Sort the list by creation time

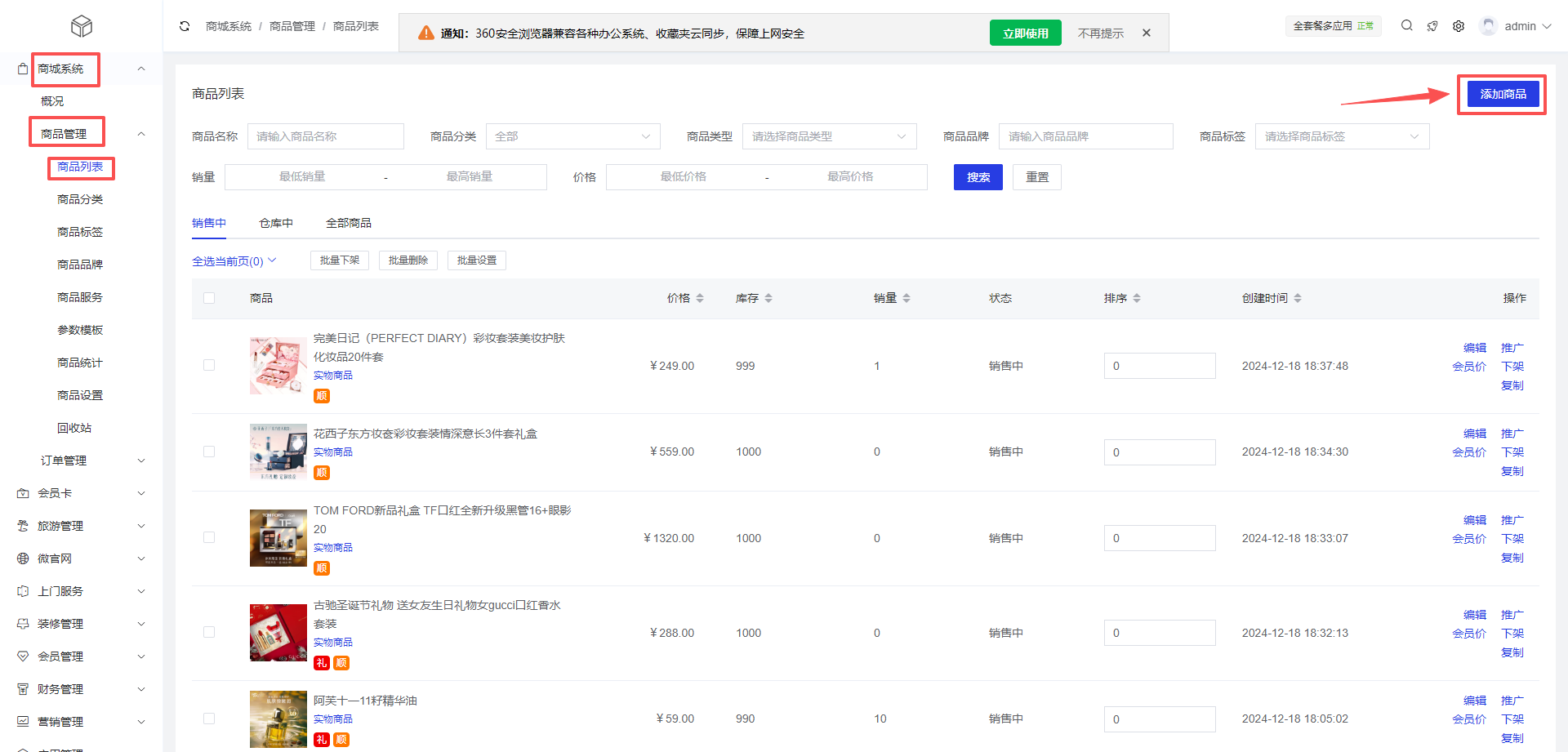(x=1298, y=299)
